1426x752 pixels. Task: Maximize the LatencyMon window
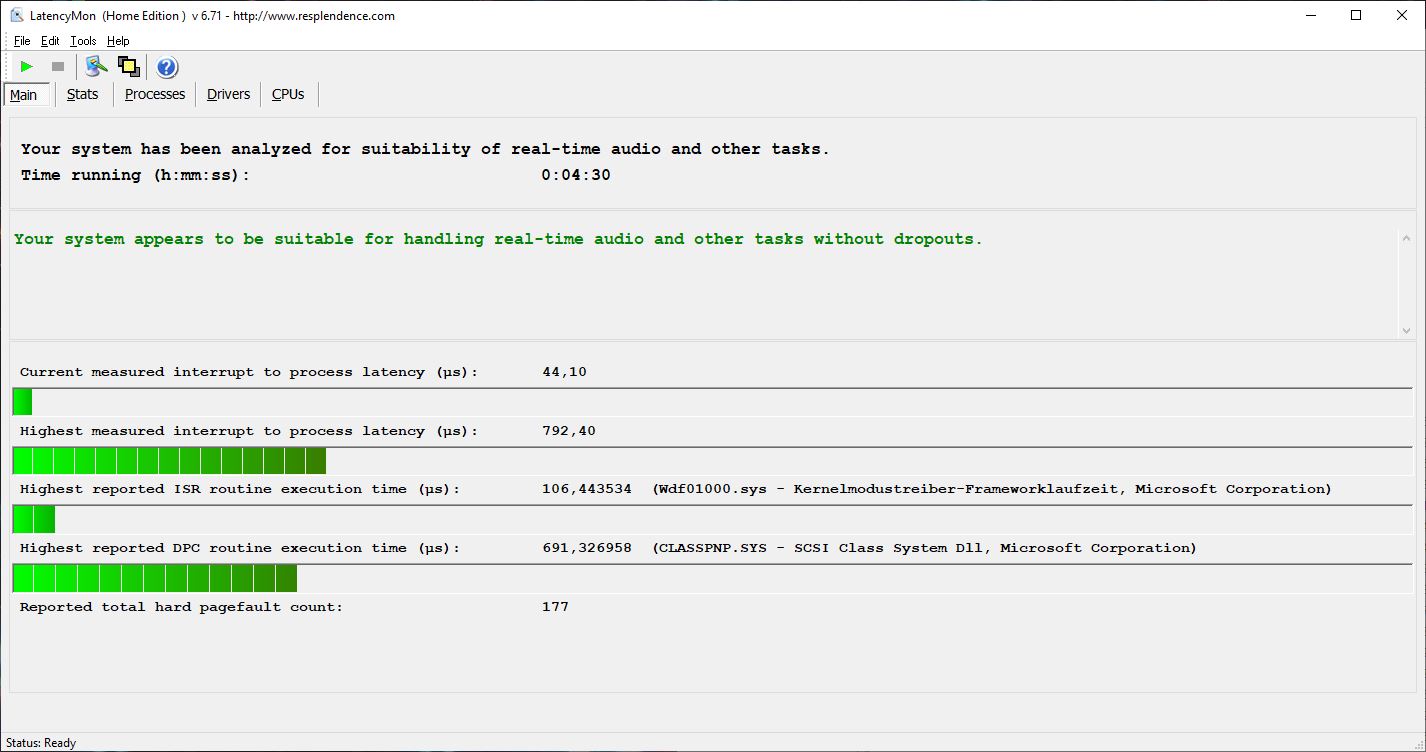[x=1356, y=15]
